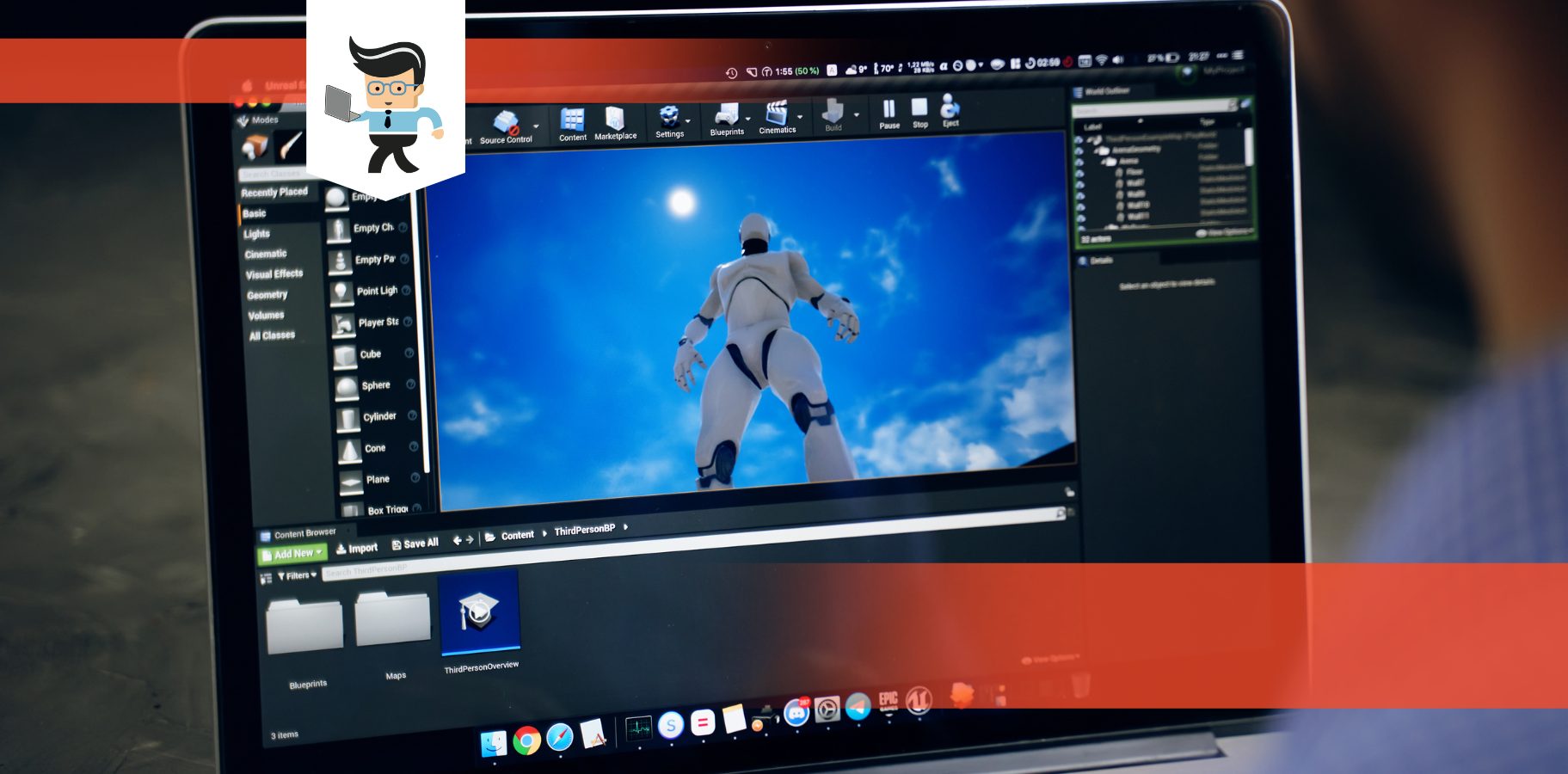The height and width of the screenshot is (774, 1568).
Task: Open the Filters dropdown in Content Browser
Action: [x=297, y=575]
